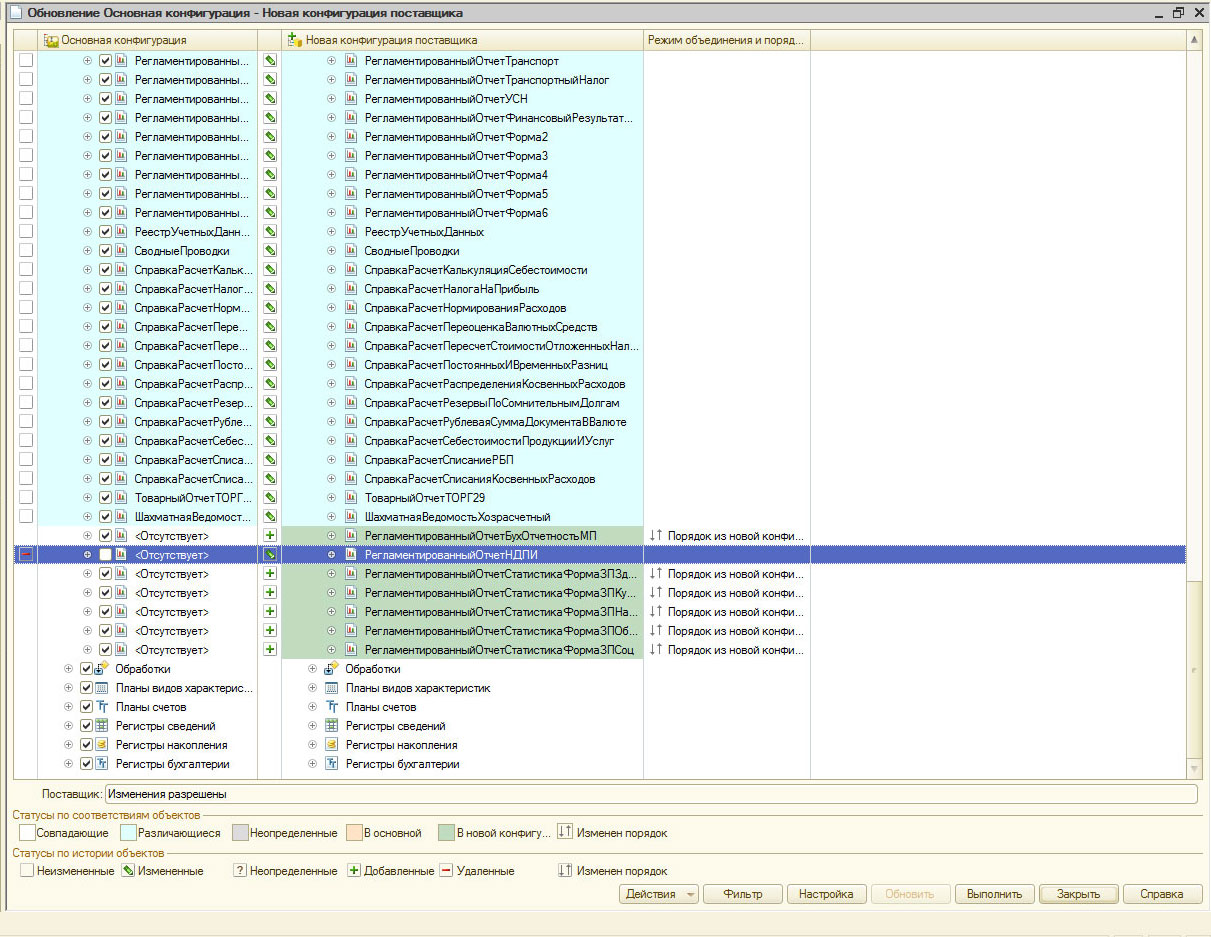This screenshot has height=937, width=1211.
Task: Toggle the Регистры бухгалтерии checkbox
Action: click(86, 764)
